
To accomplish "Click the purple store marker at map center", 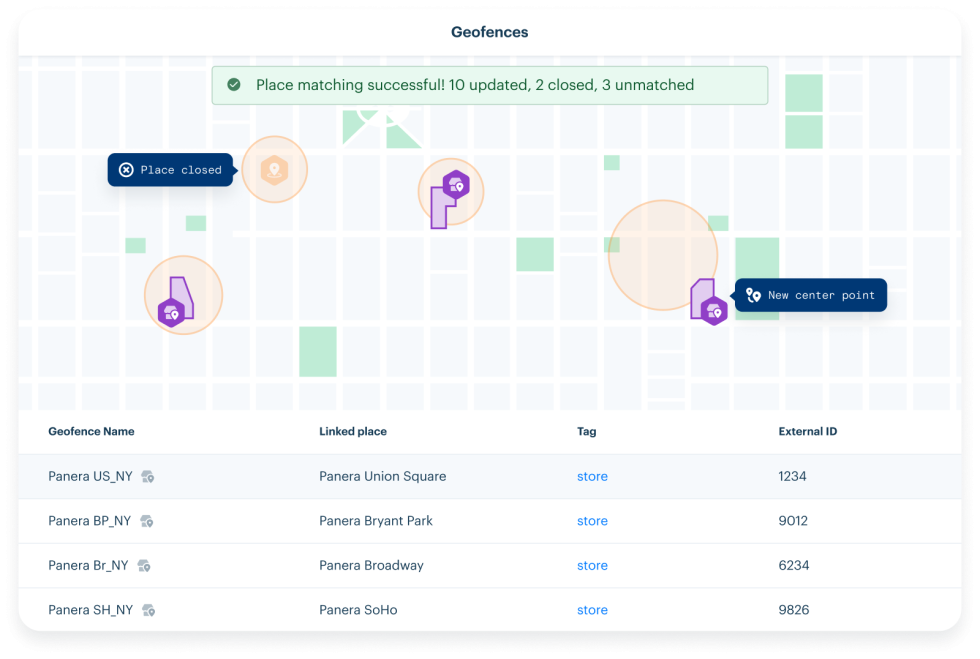I will [x=456, y=184].
